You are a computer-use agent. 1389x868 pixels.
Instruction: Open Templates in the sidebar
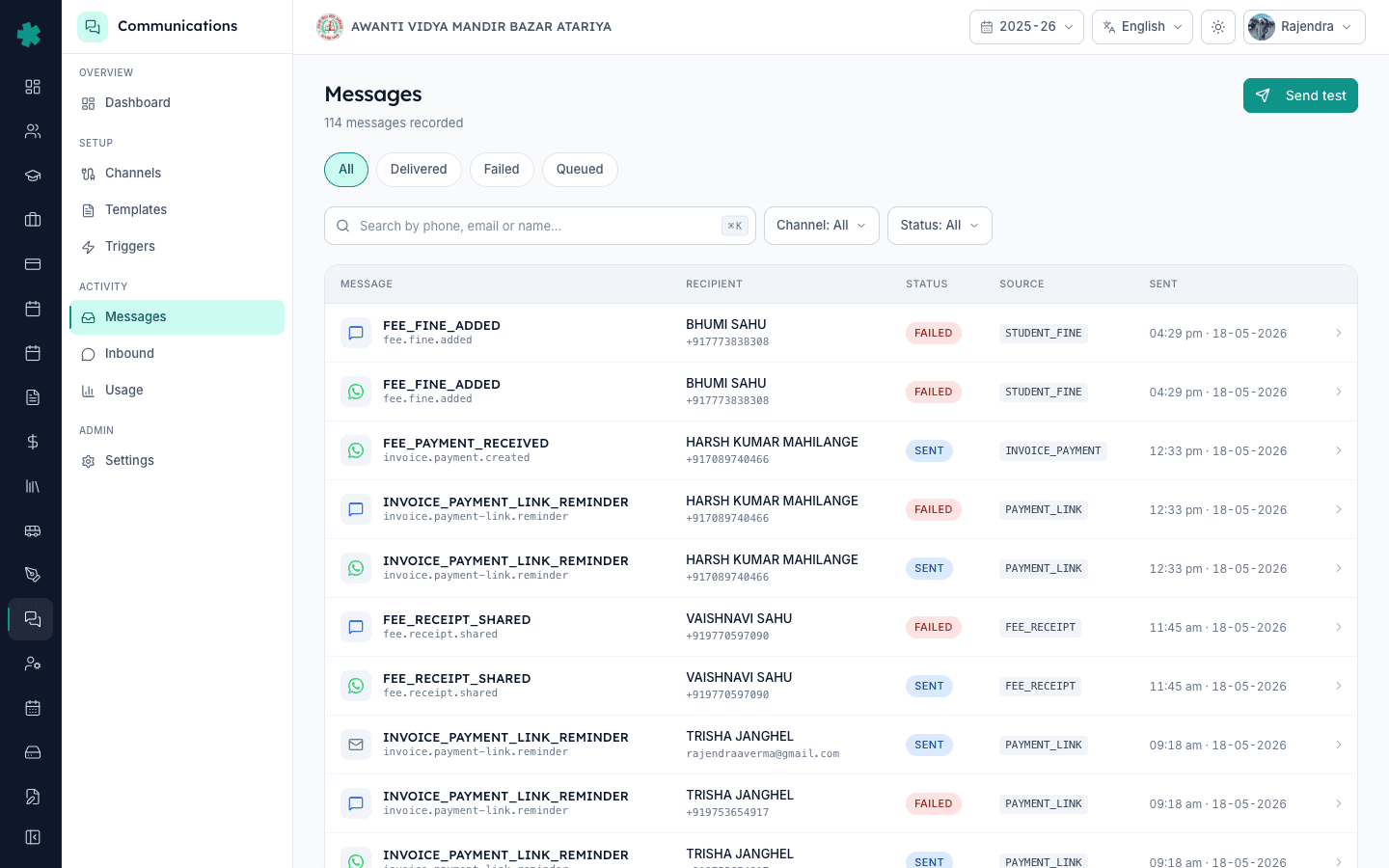click(177, 210)
